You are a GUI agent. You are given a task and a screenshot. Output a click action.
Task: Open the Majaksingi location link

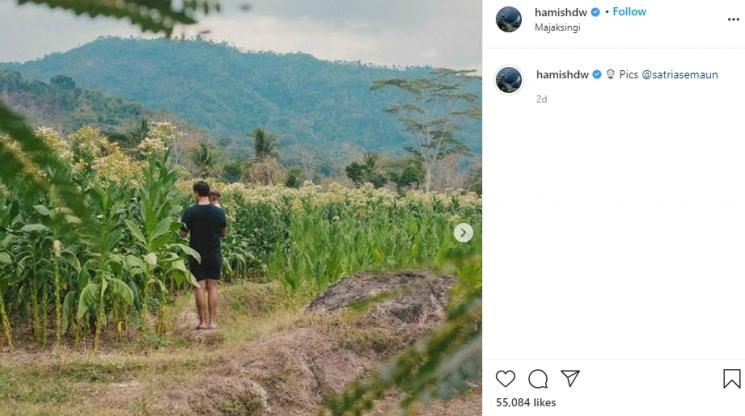[x=558, y=27]
